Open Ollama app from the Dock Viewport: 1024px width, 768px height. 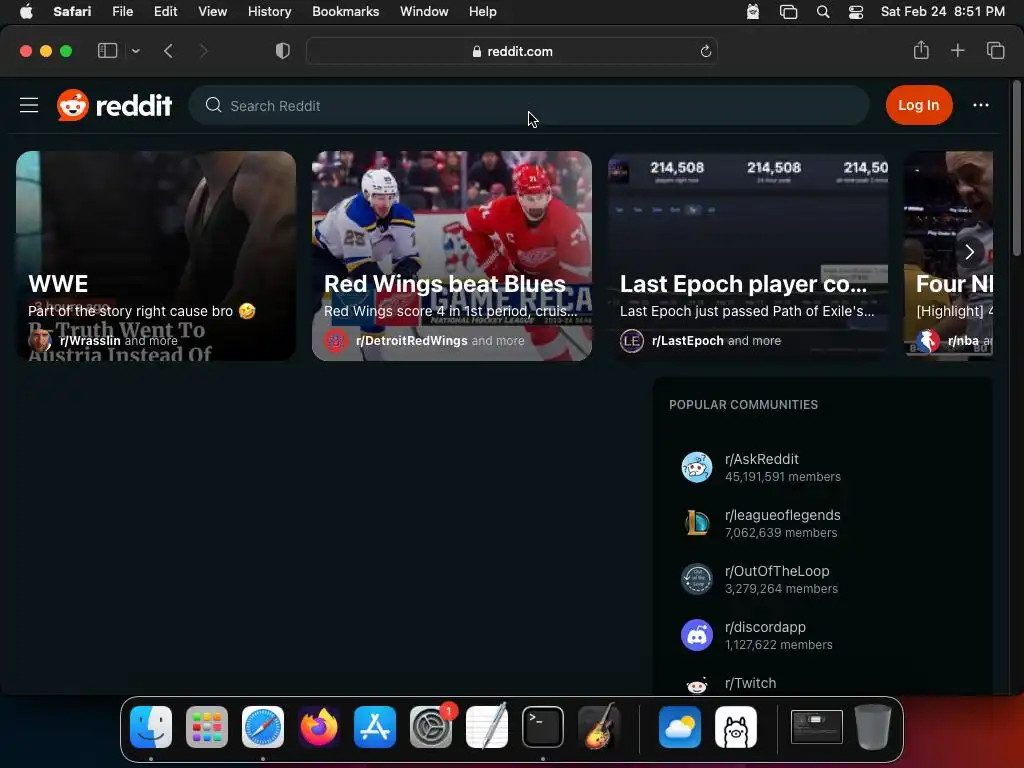coord(736,727)
